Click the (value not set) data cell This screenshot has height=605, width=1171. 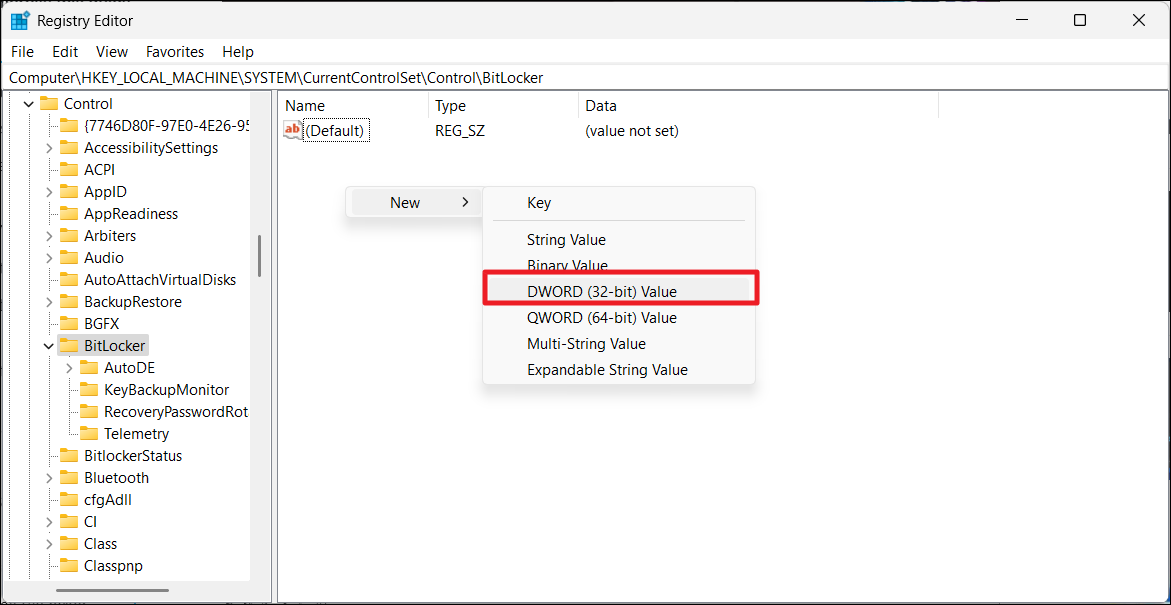(632, 131)
